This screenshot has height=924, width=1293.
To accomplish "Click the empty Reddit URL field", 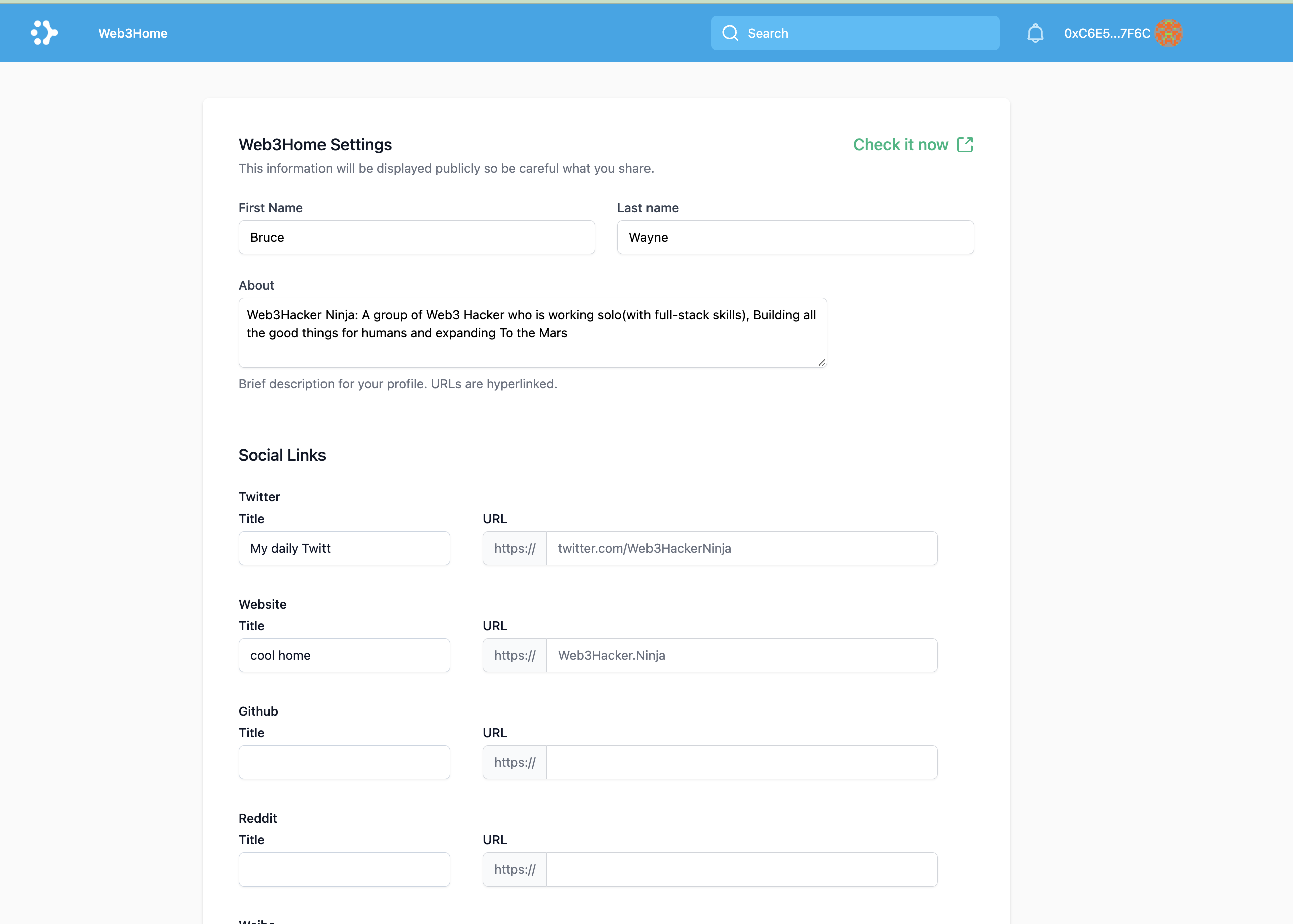I will tap(741, 869).
